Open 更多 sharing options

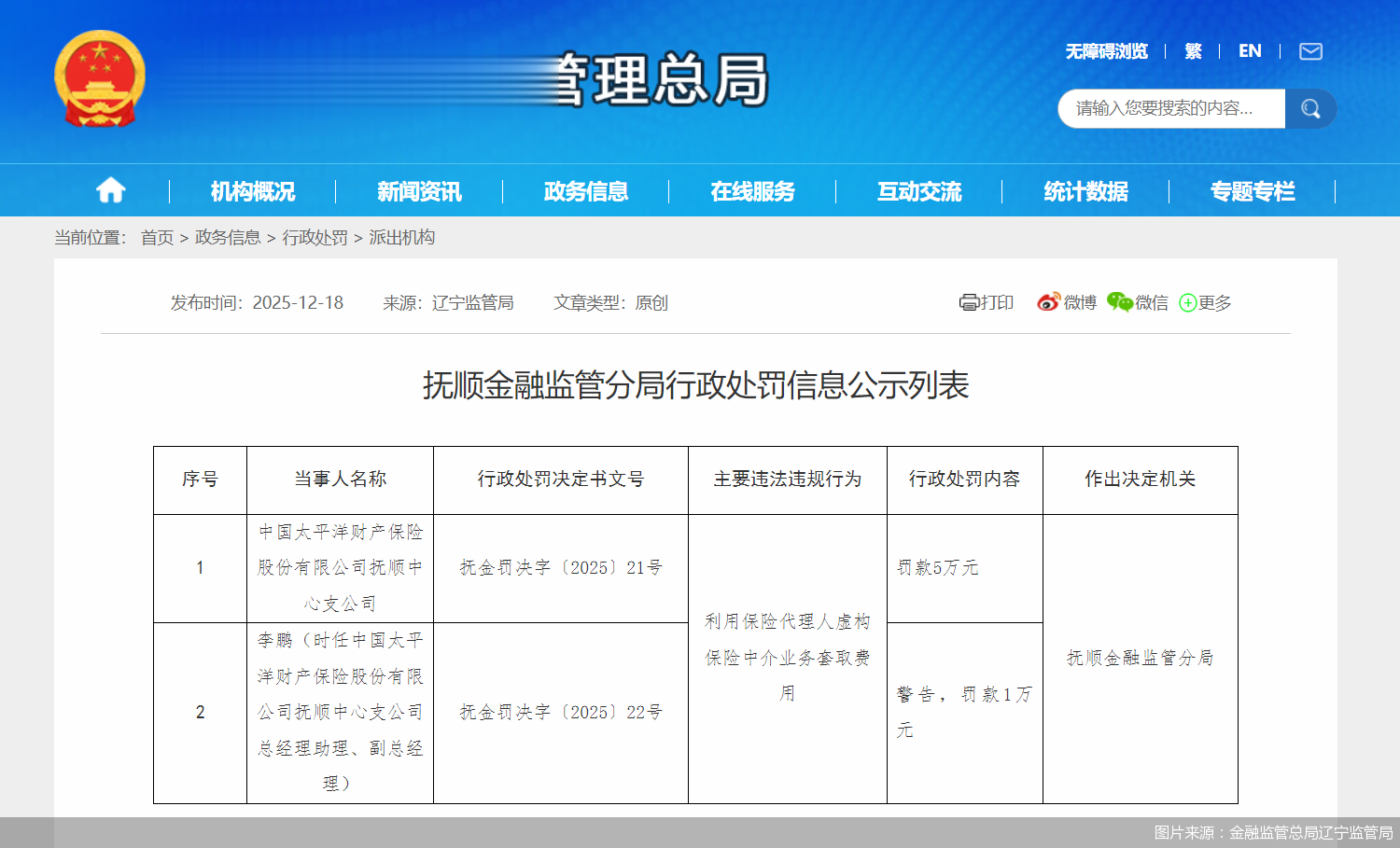[x=1205, y=302]
